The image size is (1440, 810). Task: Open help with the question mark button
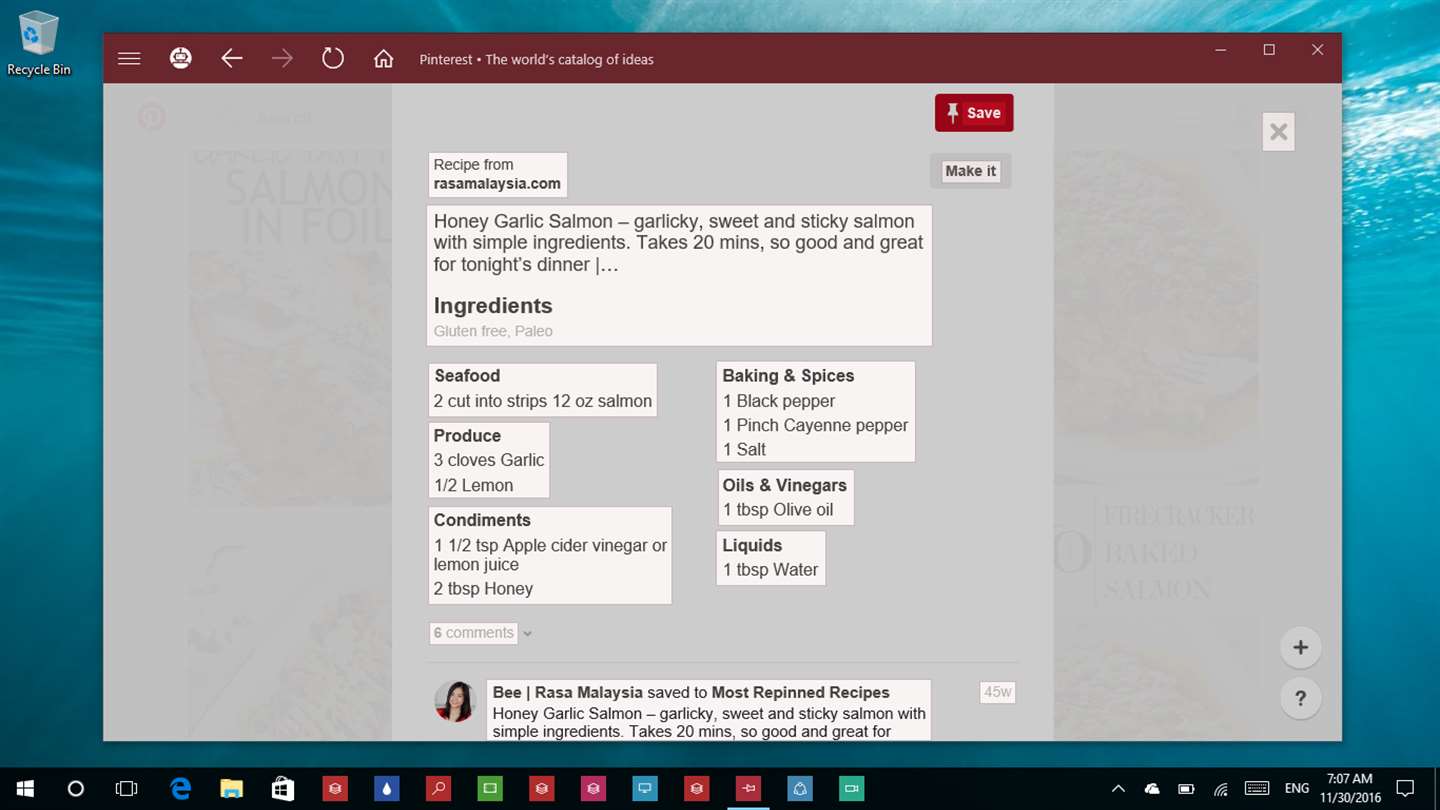point(1300,698)
